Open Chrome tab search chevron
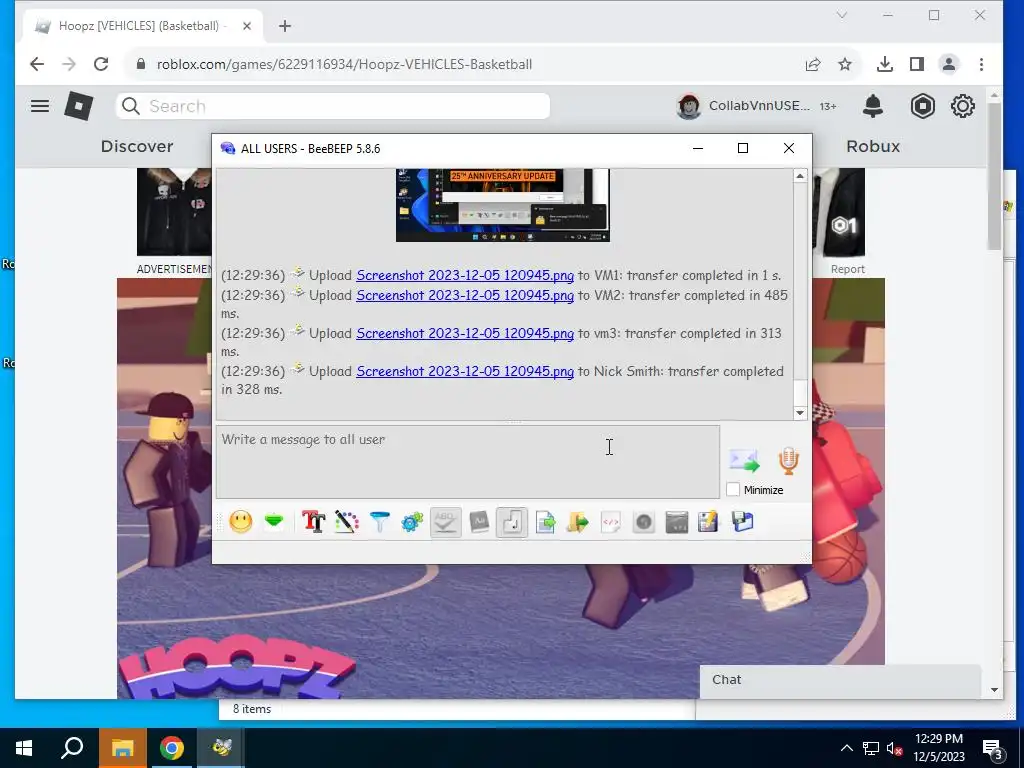 coord(842,15)
